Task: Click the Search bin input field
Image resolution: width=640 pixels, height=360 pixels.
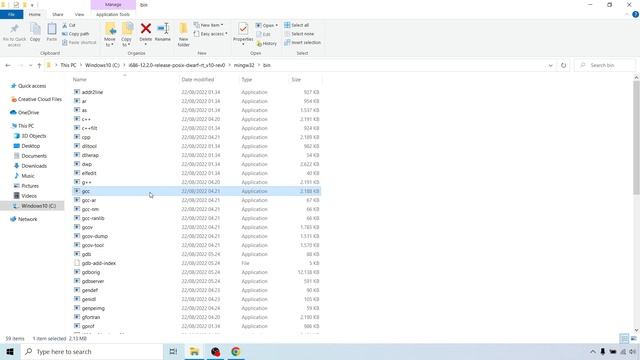Action: coord(605,65)
